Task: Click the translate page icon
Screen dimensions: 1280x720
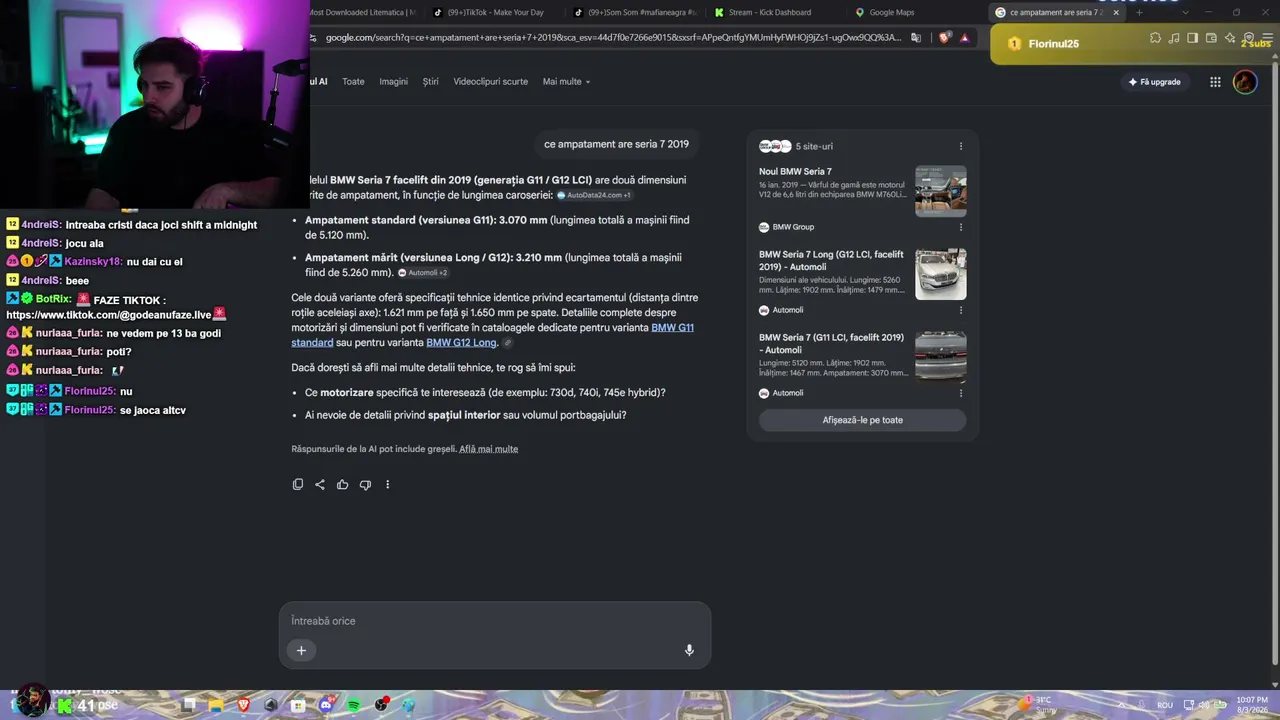Action: (916, 38)
